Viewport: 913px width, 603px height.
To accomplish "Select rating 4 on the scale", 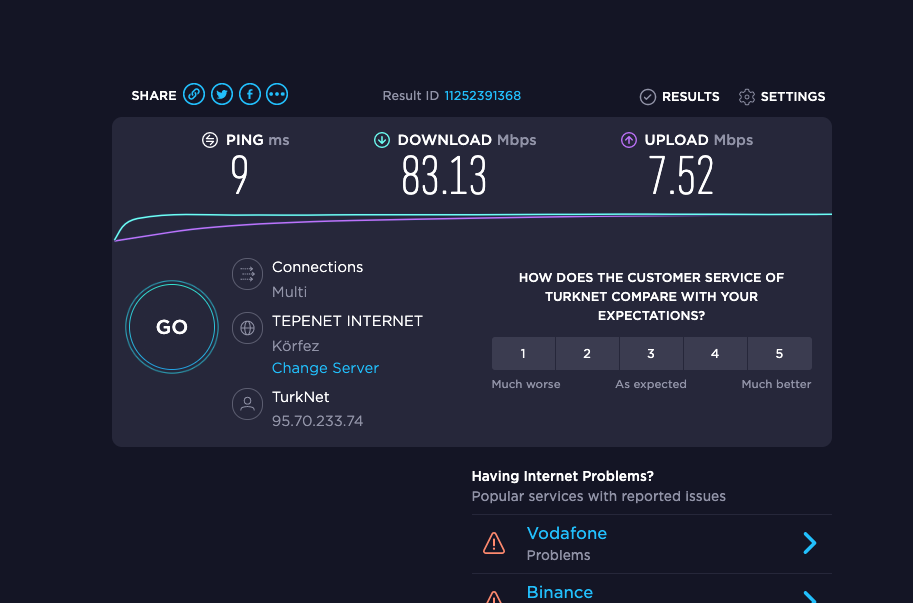I will [x=715, y=353].
